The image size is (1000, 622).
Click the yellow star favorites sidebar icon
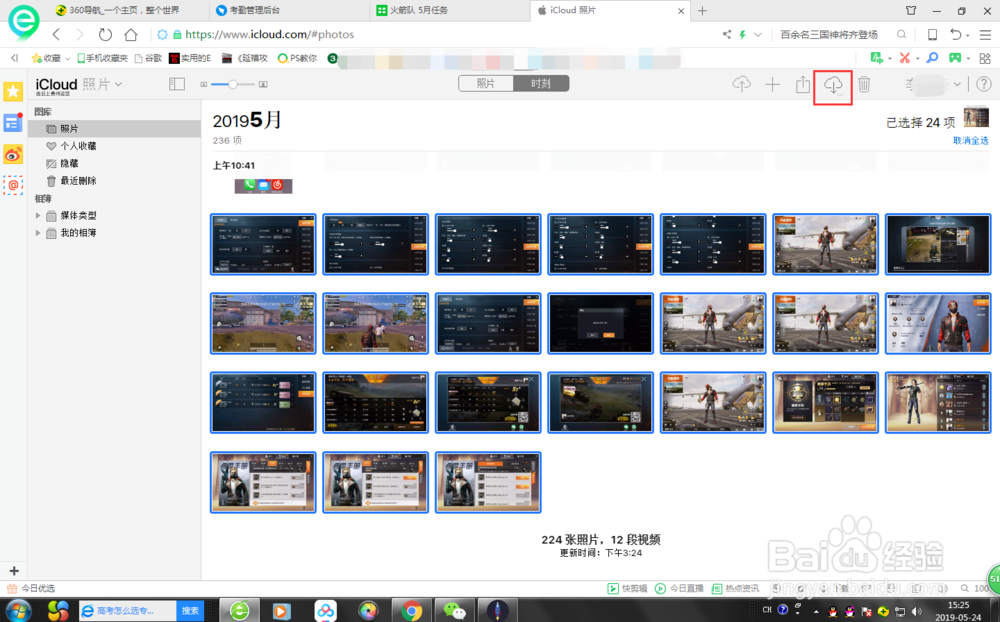coord(13,91)
